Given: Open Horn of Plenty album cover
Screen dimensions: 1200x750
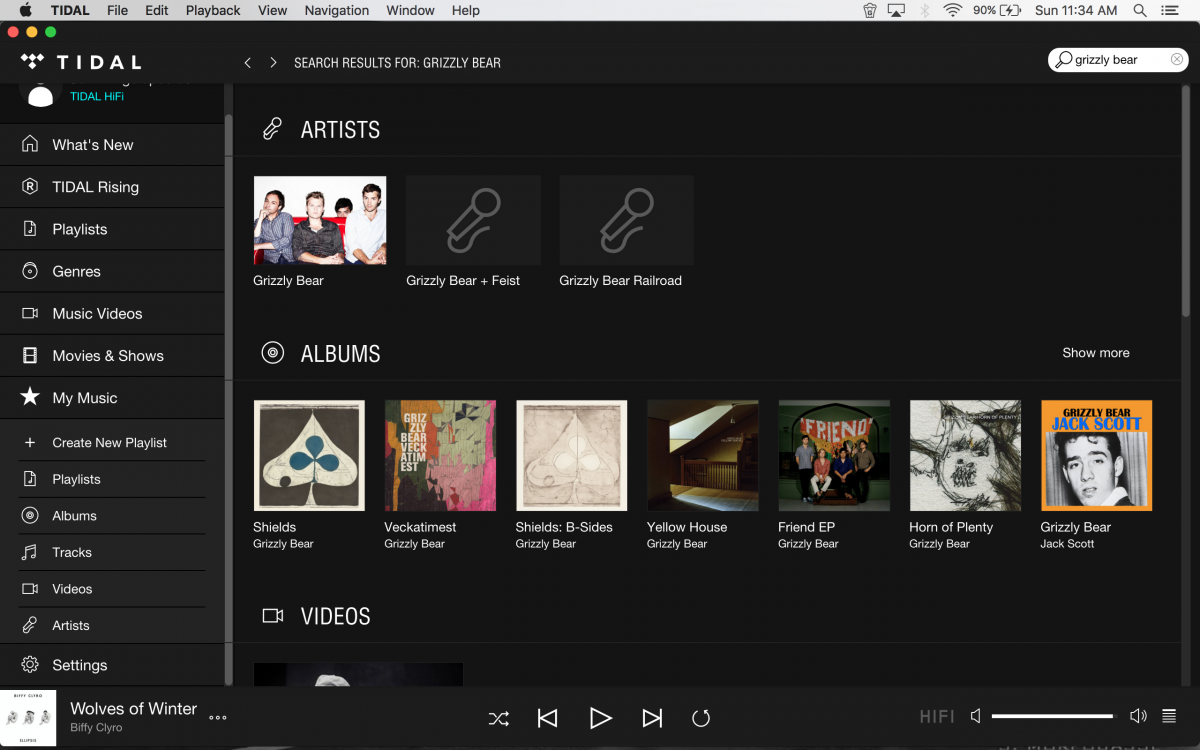Looking at the screenshot, I should (965, 456).
